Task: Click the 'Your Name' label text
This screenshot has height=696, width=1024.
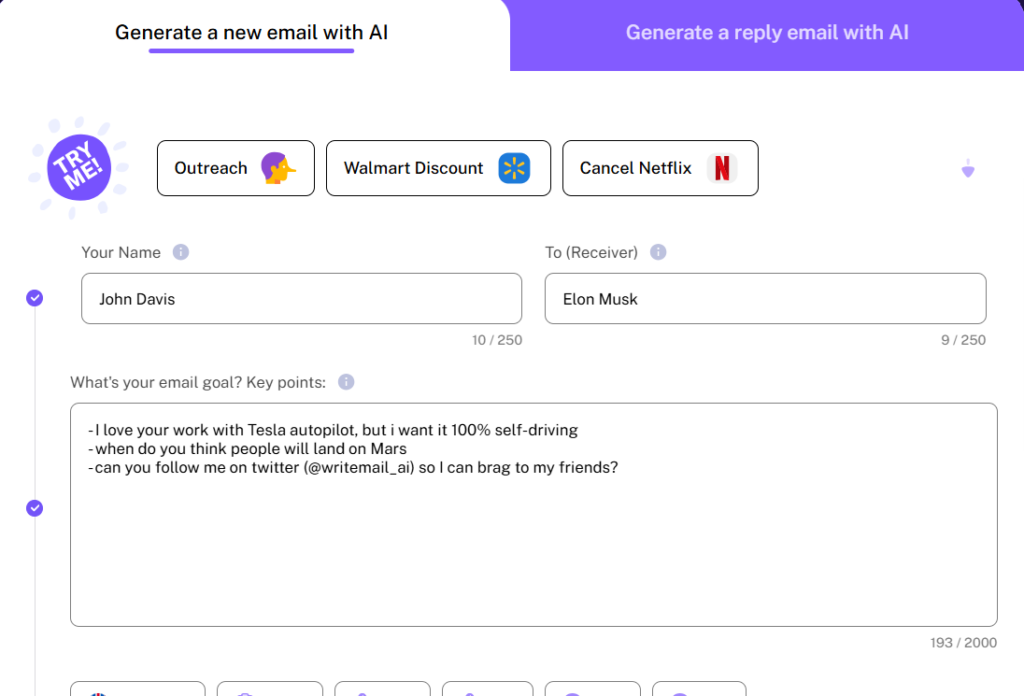Action: (121, 253)
